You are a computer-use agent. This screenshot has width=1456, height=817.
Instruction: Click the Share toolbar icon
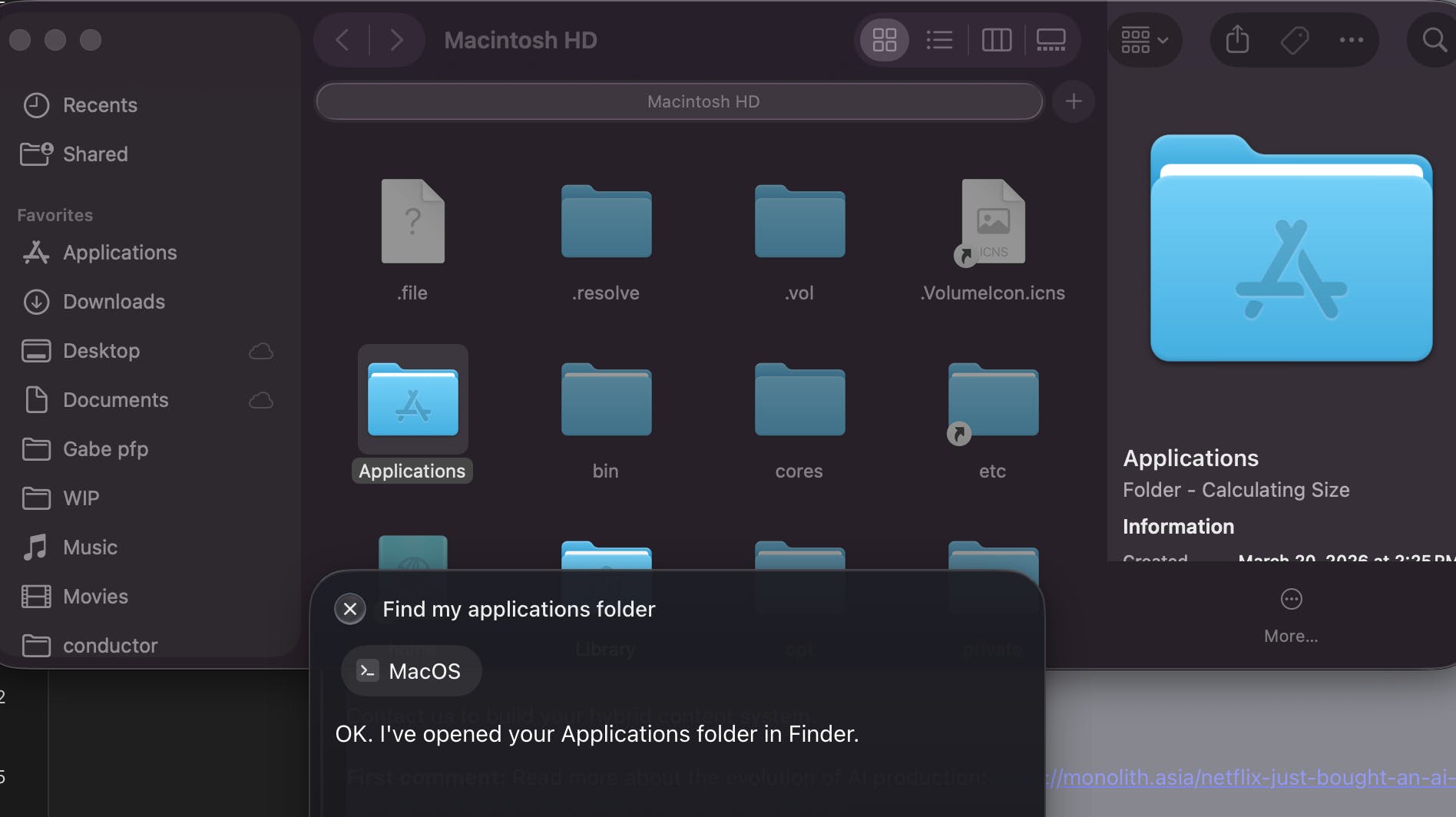point(1237,40)
